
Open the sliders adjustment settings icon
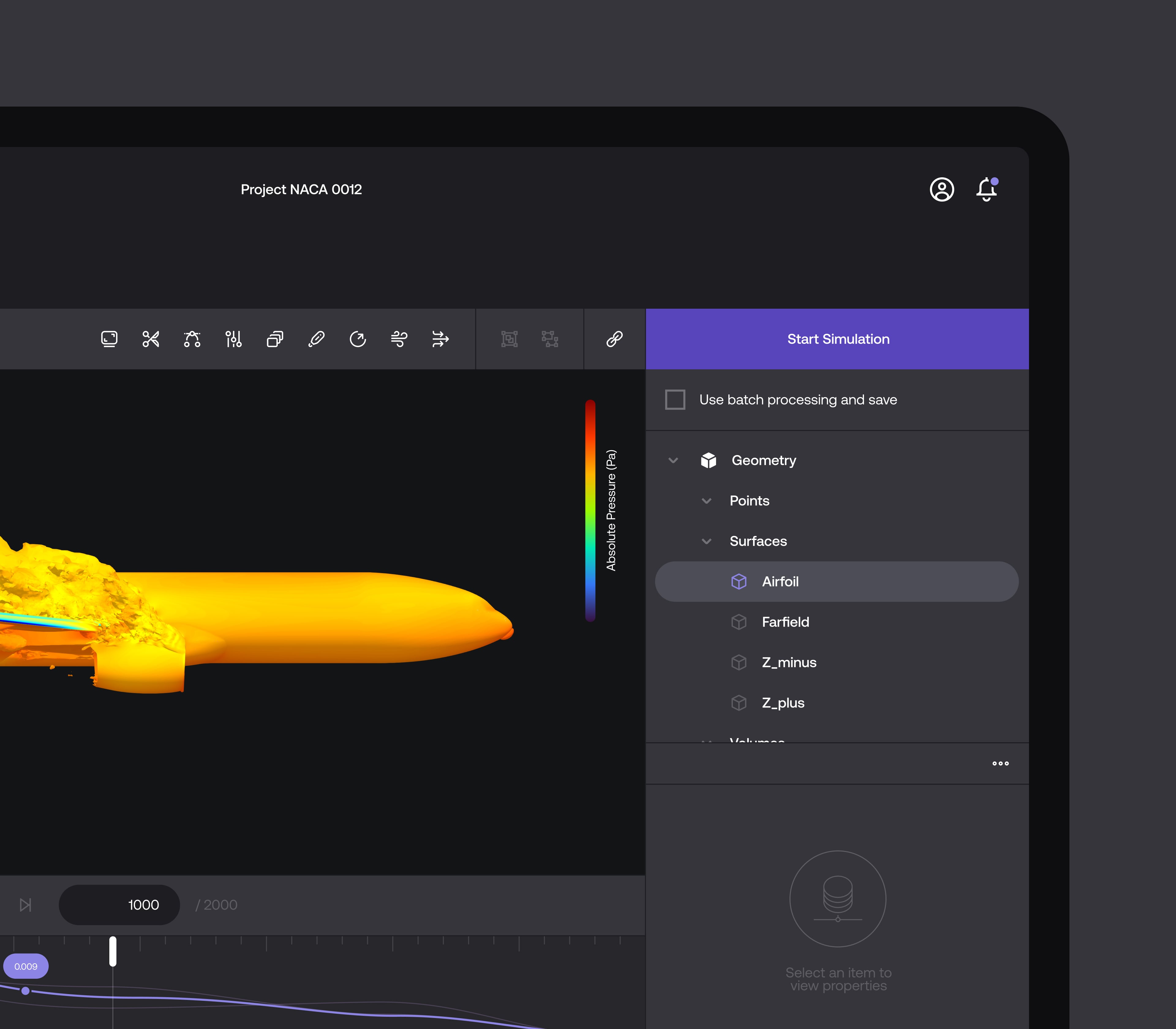[233, 339]
